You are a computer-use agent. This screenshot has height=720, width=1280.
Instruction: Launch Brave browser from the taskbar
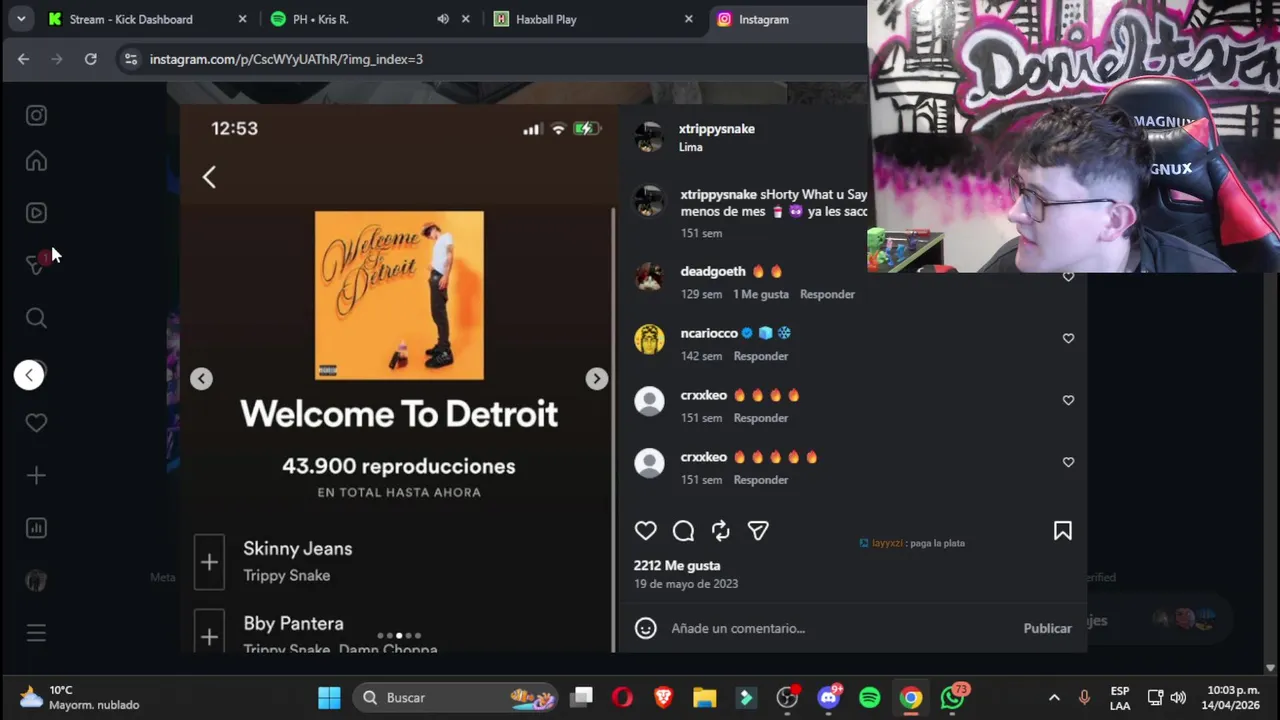pos(664,697)
